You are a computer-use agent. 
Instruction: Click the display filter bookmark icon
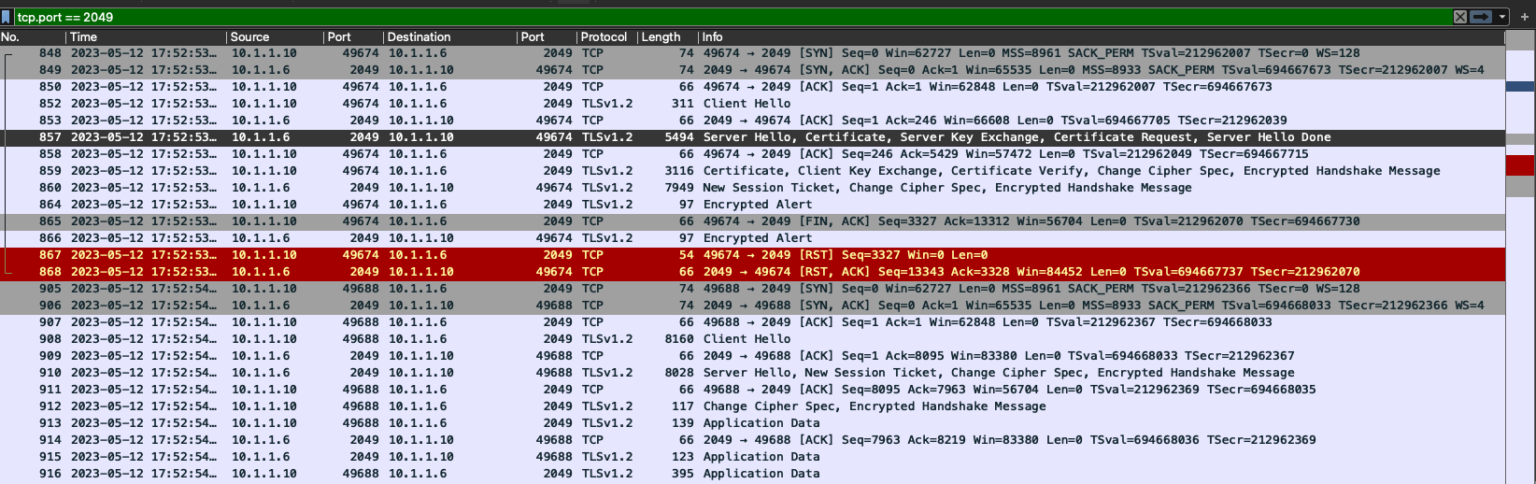coord(6,16)
